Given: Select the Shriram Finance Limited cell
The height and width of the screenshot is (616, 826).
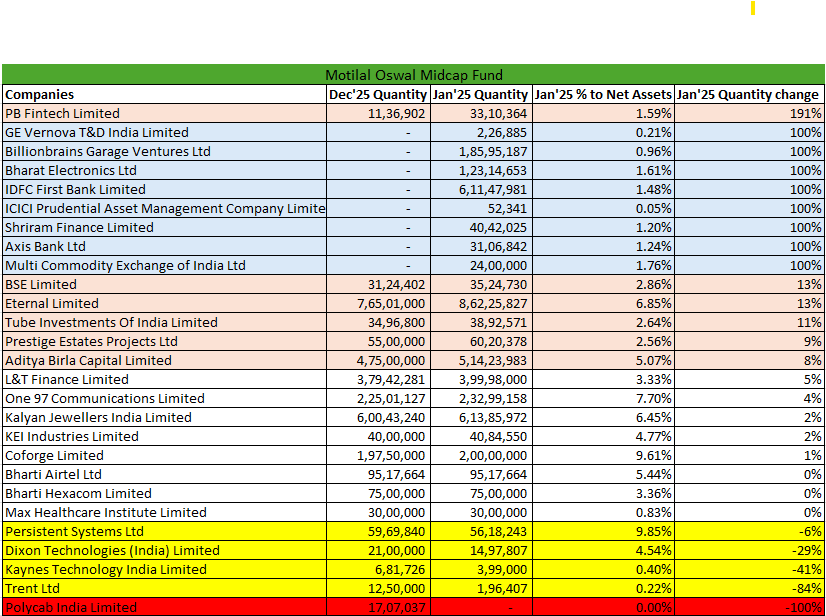Looking at the screenshot, I should 164,227.
